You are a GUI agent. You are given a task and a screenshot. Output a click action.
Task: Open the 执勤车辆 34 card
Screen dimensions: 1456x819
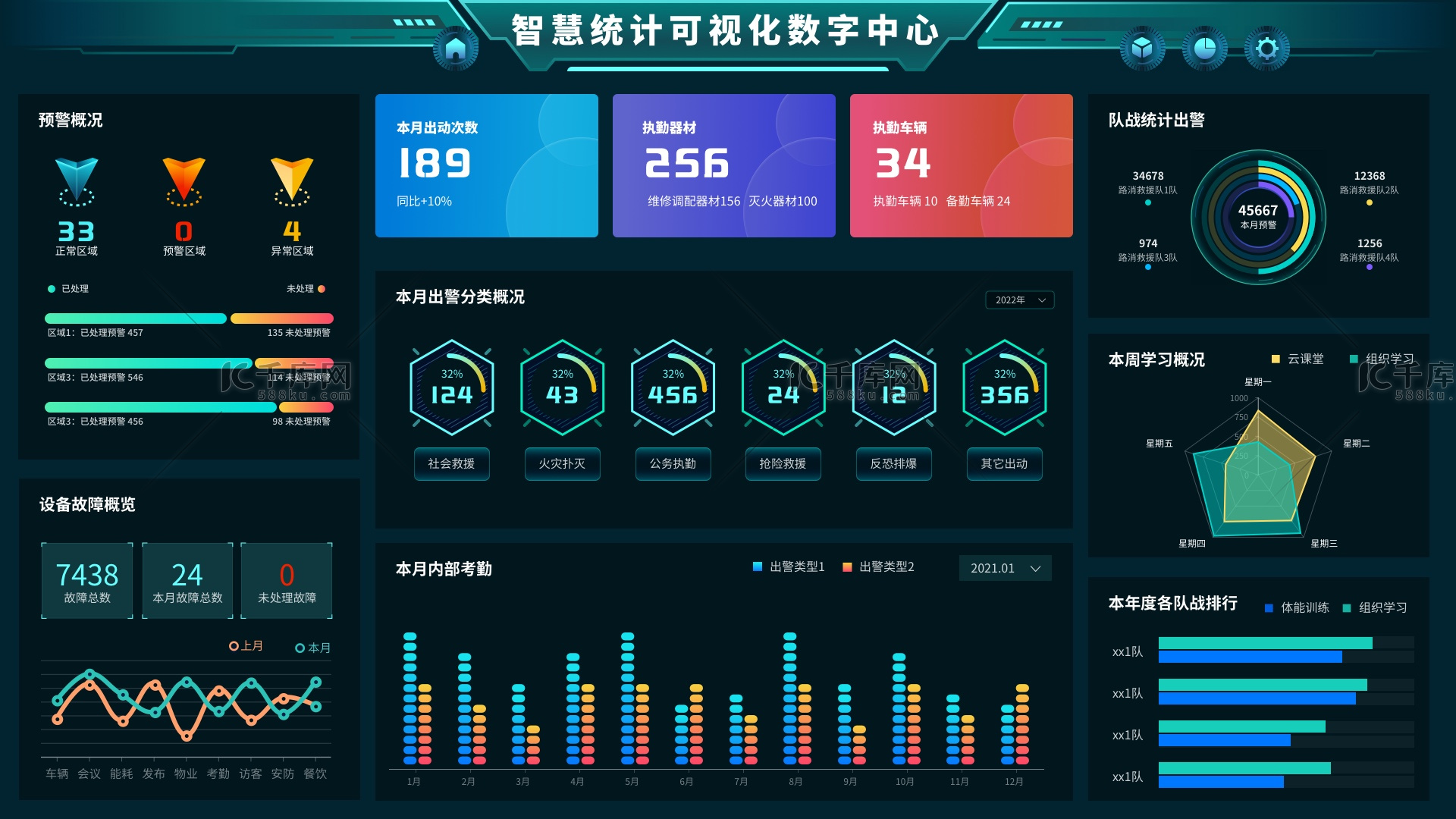(962, 165)
